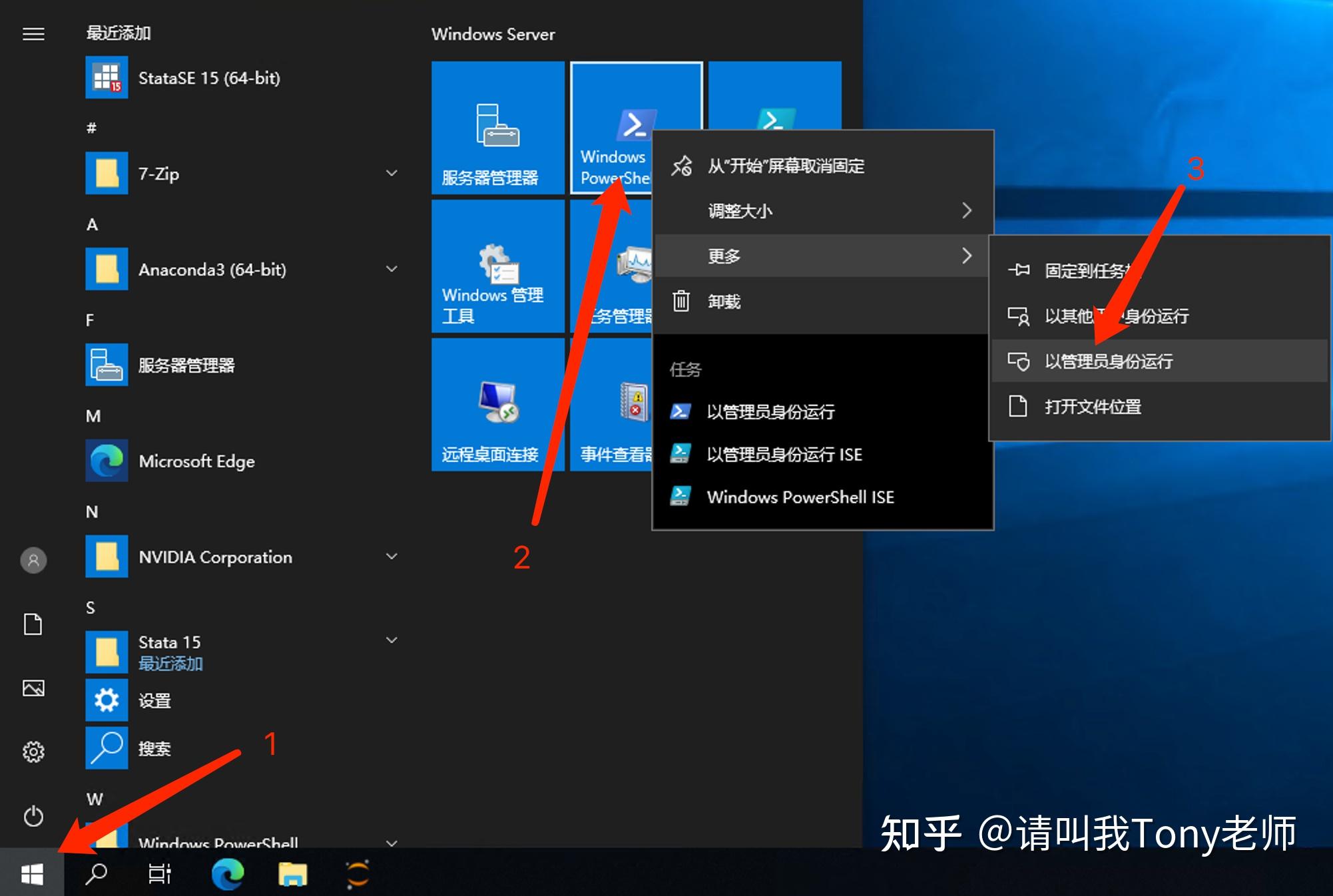The width and height of the screenshot is (1333, 896).
Task: Click the Stata 15 folder icon
Action: [107, 652]
